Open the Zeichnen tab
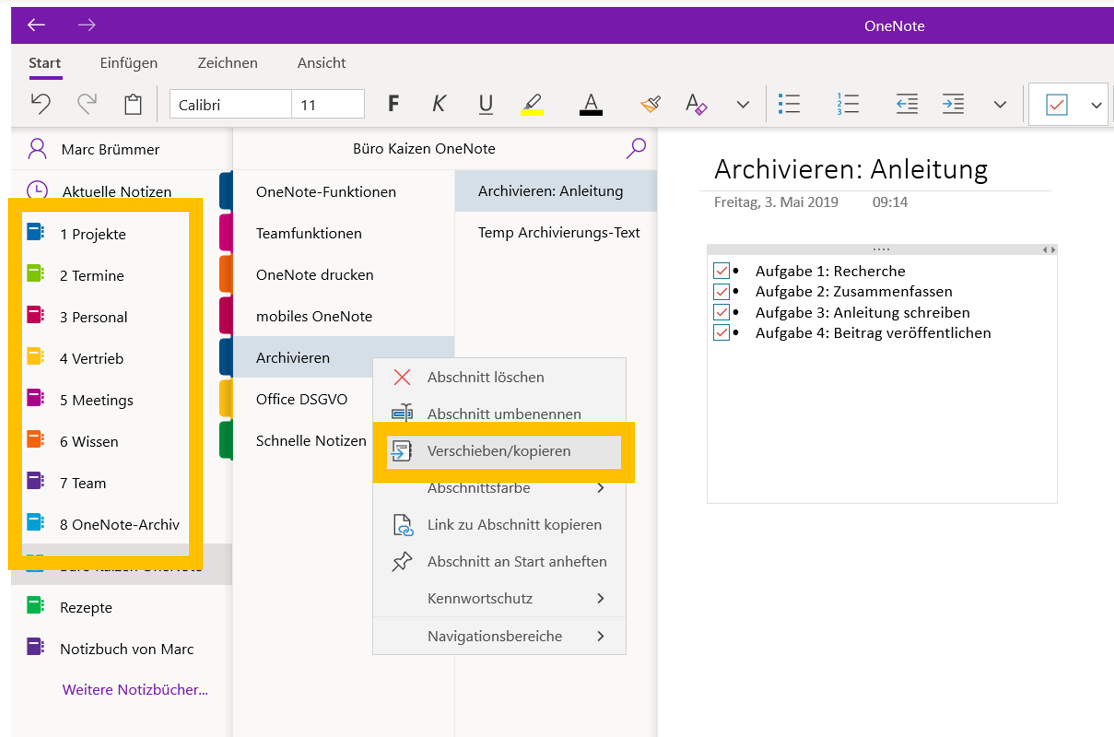 point(227,63)
